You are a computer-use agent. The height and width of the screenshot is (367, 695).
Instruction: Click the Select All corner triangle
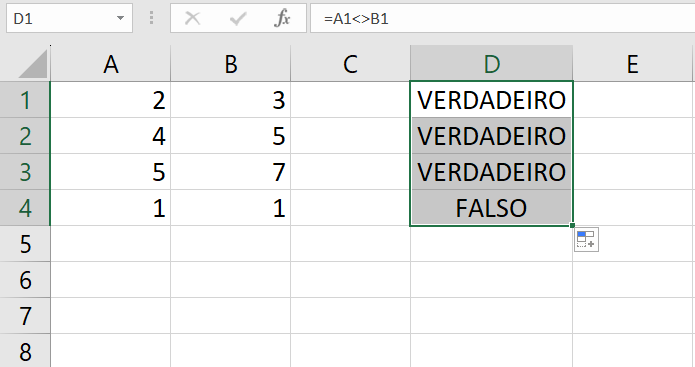(x=32, y=64)
